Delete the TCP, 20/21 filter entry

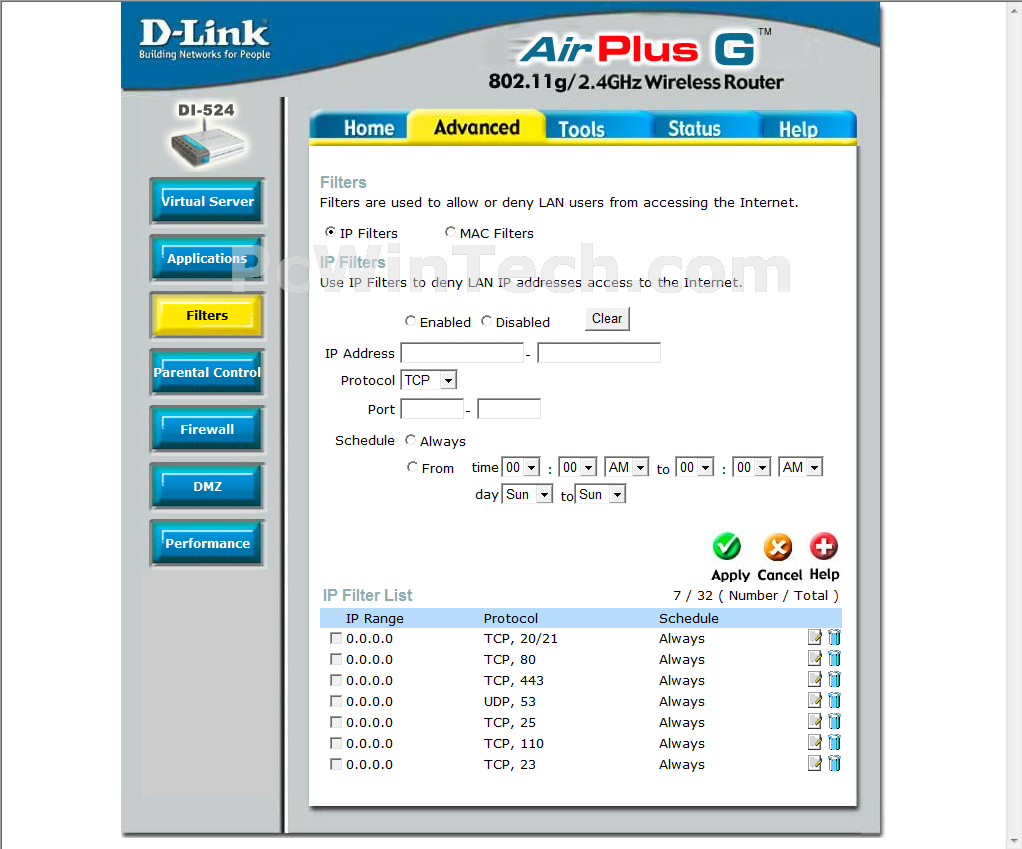tap(834, 637)
